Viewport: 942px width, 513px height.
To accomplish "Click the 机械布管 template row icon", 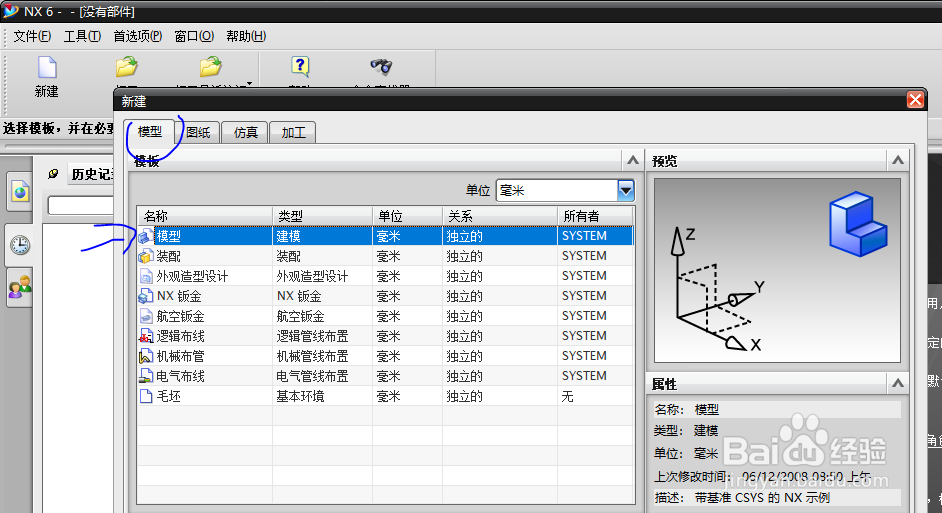I will pyautogui.click(x=145, y=356).
